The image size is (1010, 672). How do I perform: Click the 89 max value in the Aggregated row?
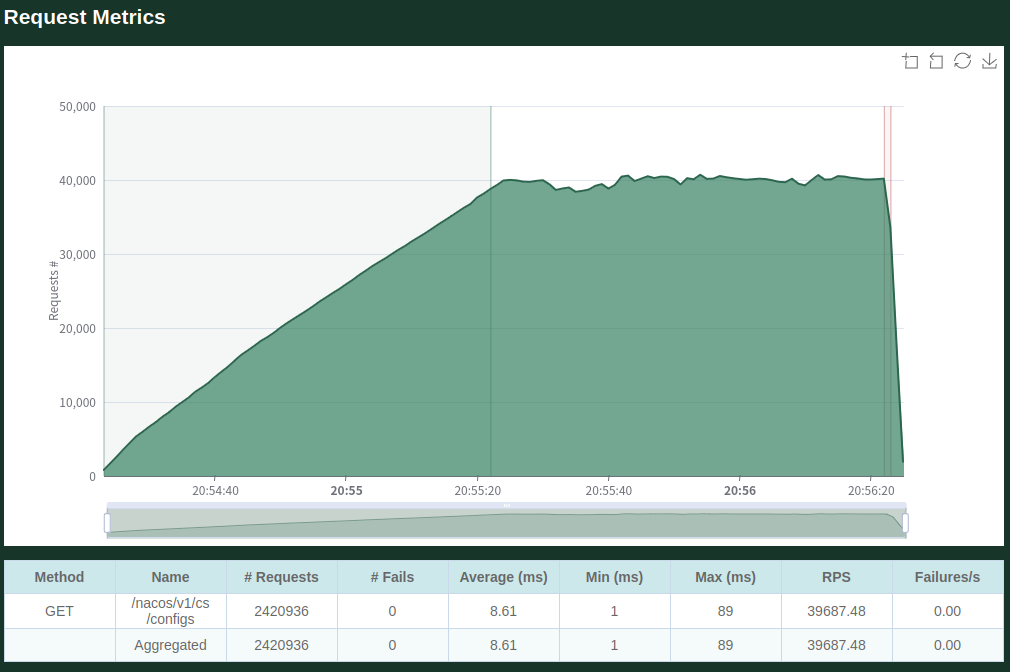point(725,645)
